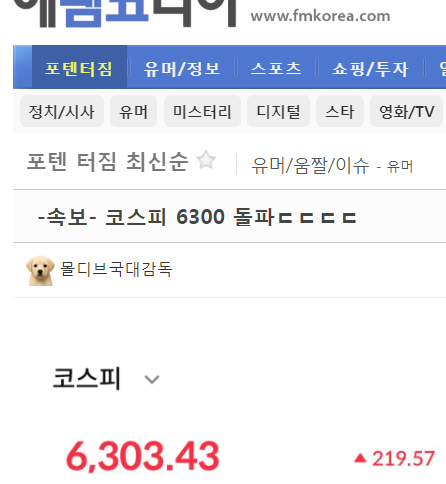Open the author name 몰디브국대감독

116,269
